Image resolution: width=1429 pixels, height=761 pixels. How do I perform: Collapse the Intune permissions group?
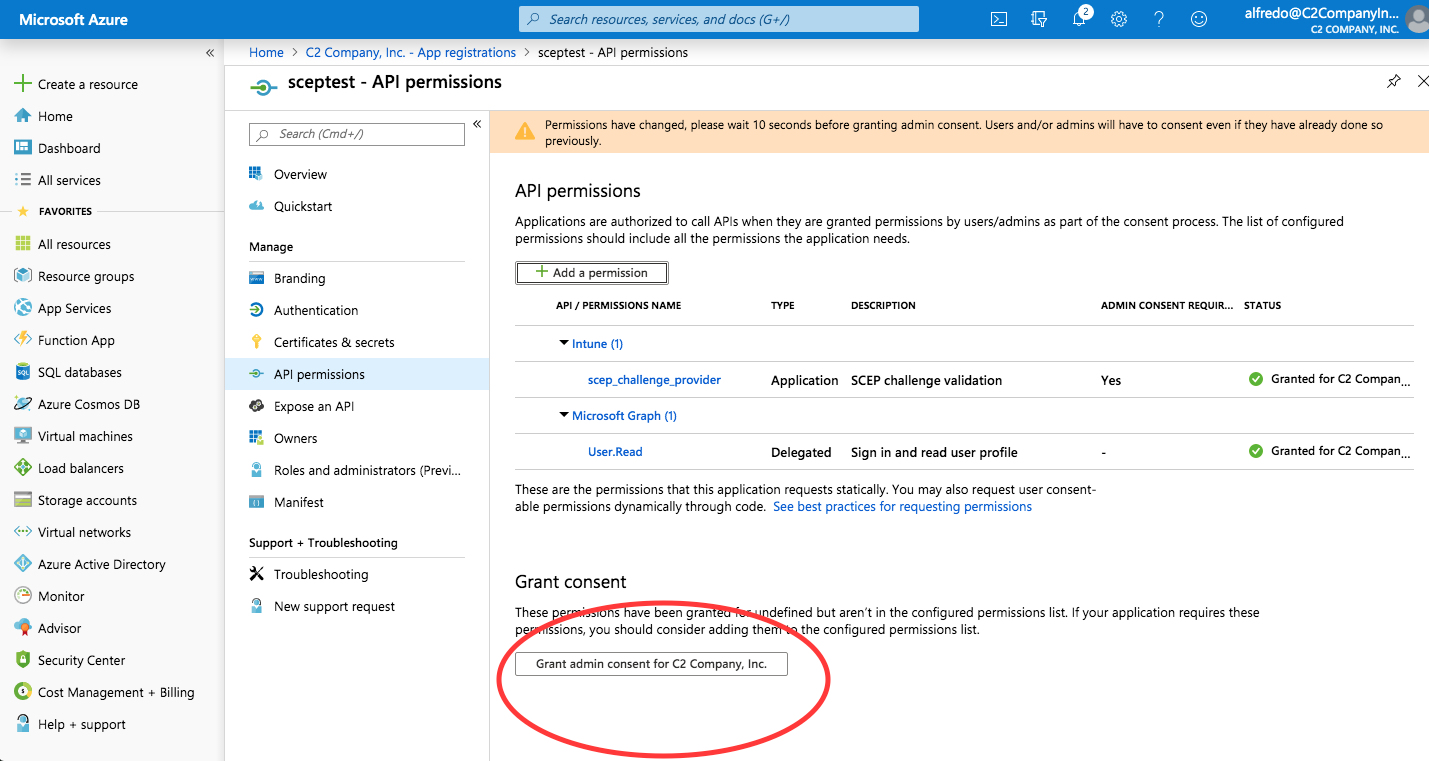point(564,344)
